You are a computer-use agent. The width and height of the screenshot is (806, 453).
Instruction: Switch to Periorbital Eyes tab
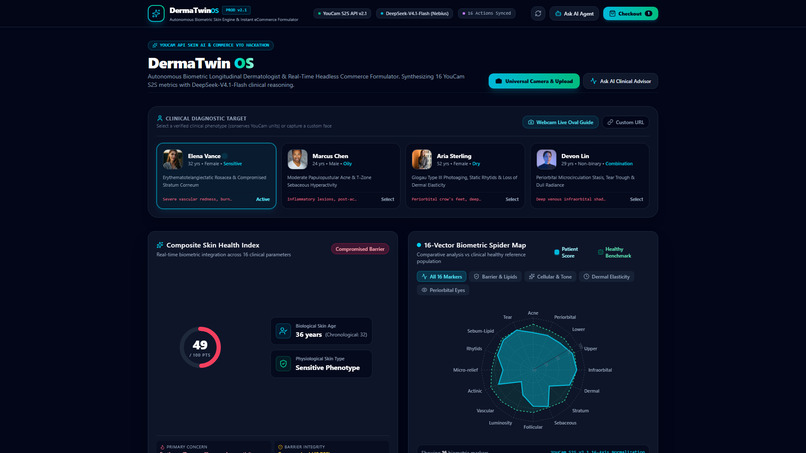tap(443, 290)
